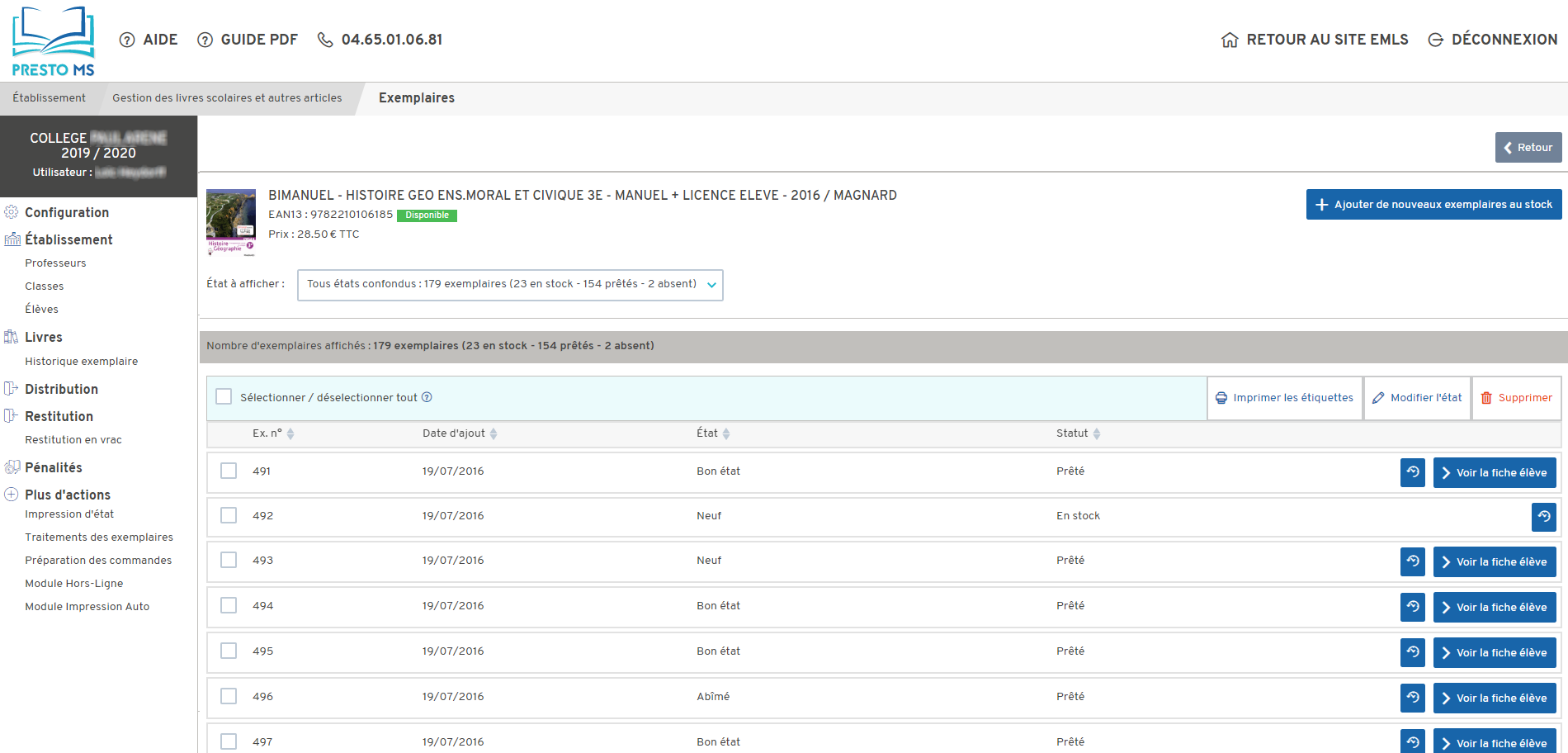This screenshot has height=753, width=1568.
Task: Go to Historique exemplaire in sidebar
Action: click(x=81, y=362)
